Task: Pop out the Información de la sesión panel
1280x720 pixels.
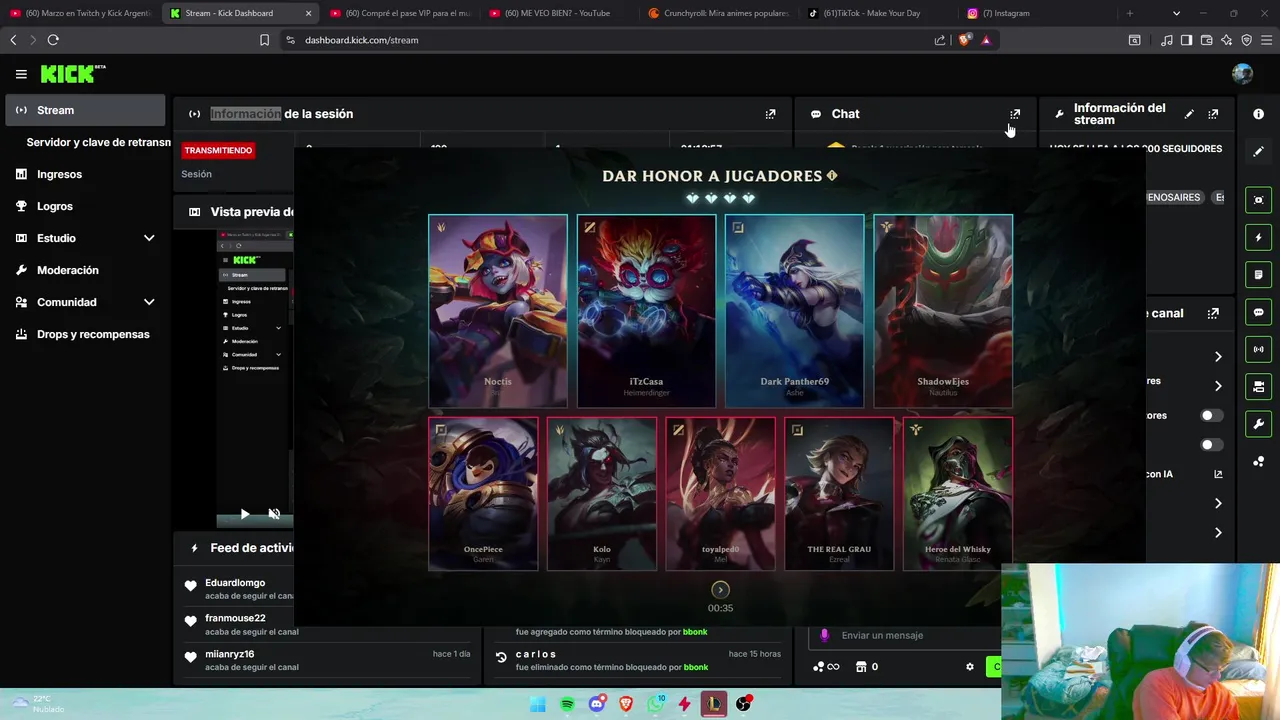Action: coord(770,114)
